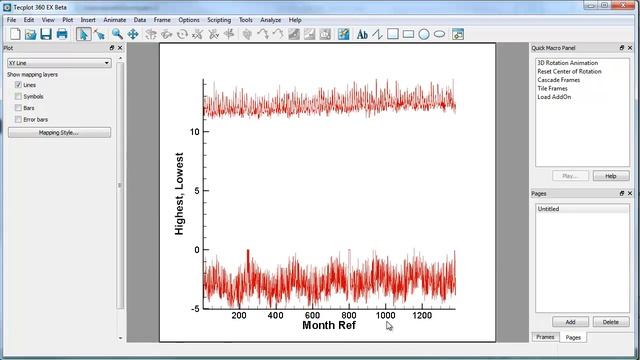This screenshot has height=360, width=640.
Task: Open the plot style icon left of text tool
Action: [x=343, y=34]
